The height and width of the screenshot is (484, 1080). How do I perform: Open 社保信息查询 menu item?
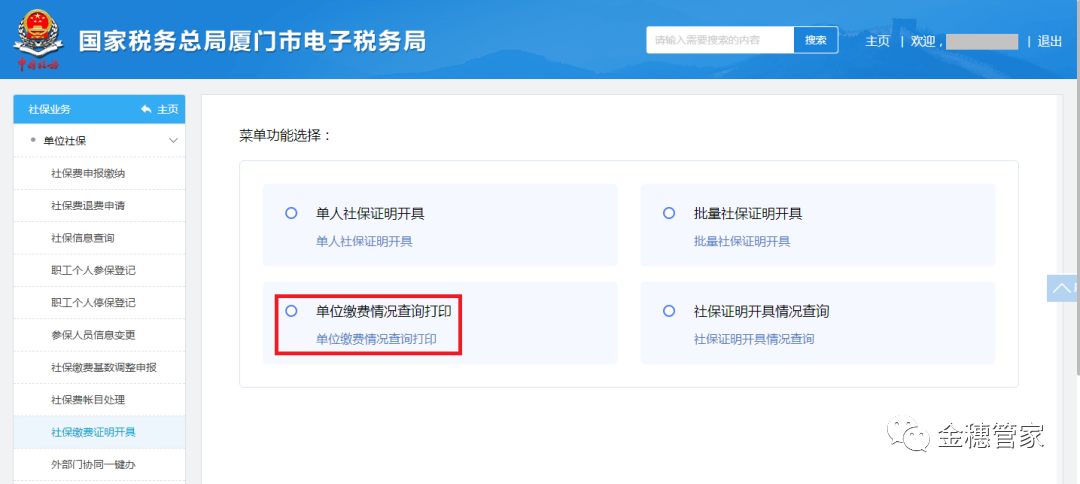(99, 238)
